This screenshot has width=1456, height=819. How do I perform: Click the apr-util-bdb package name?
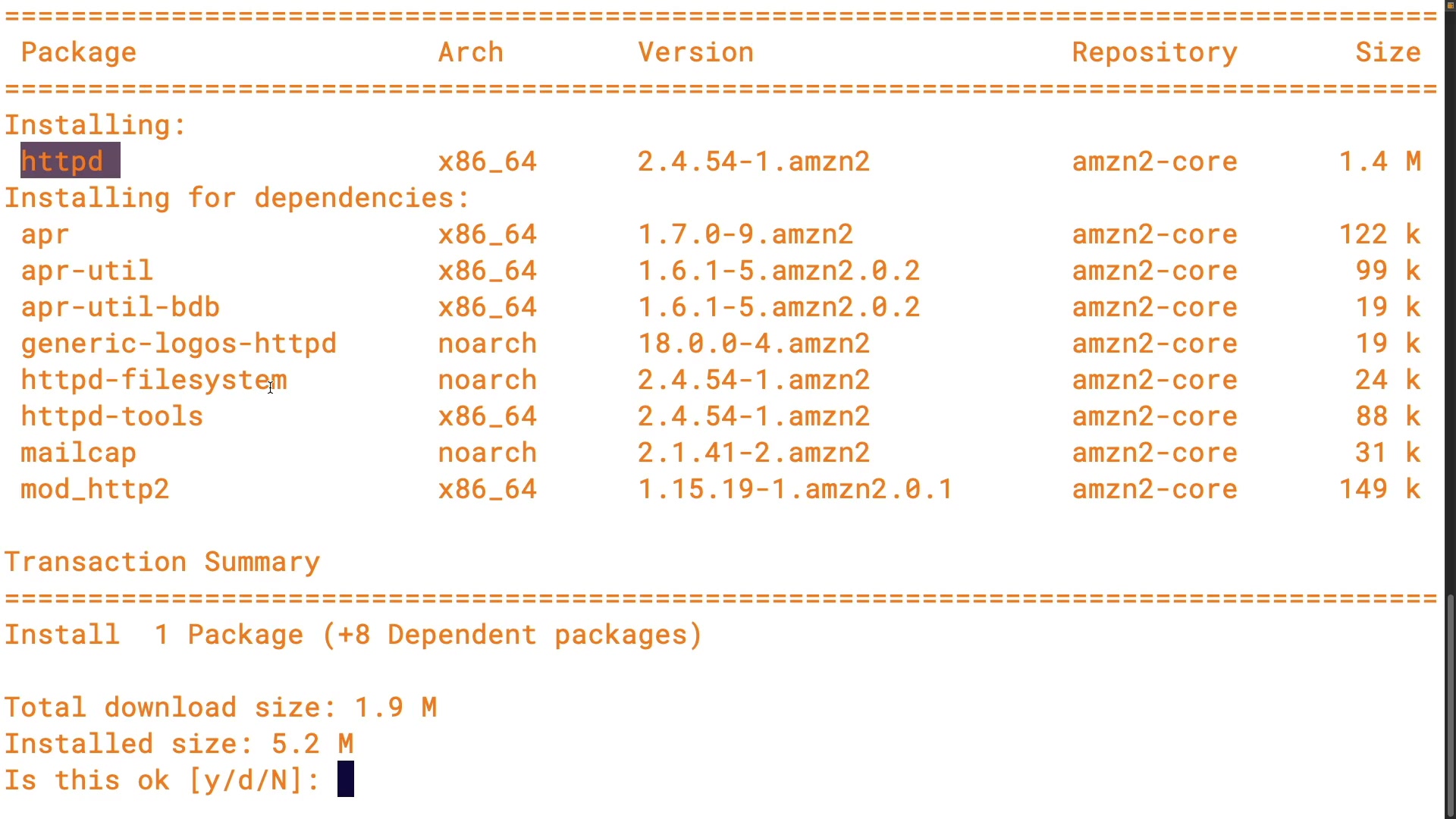(x=120, y=307)
